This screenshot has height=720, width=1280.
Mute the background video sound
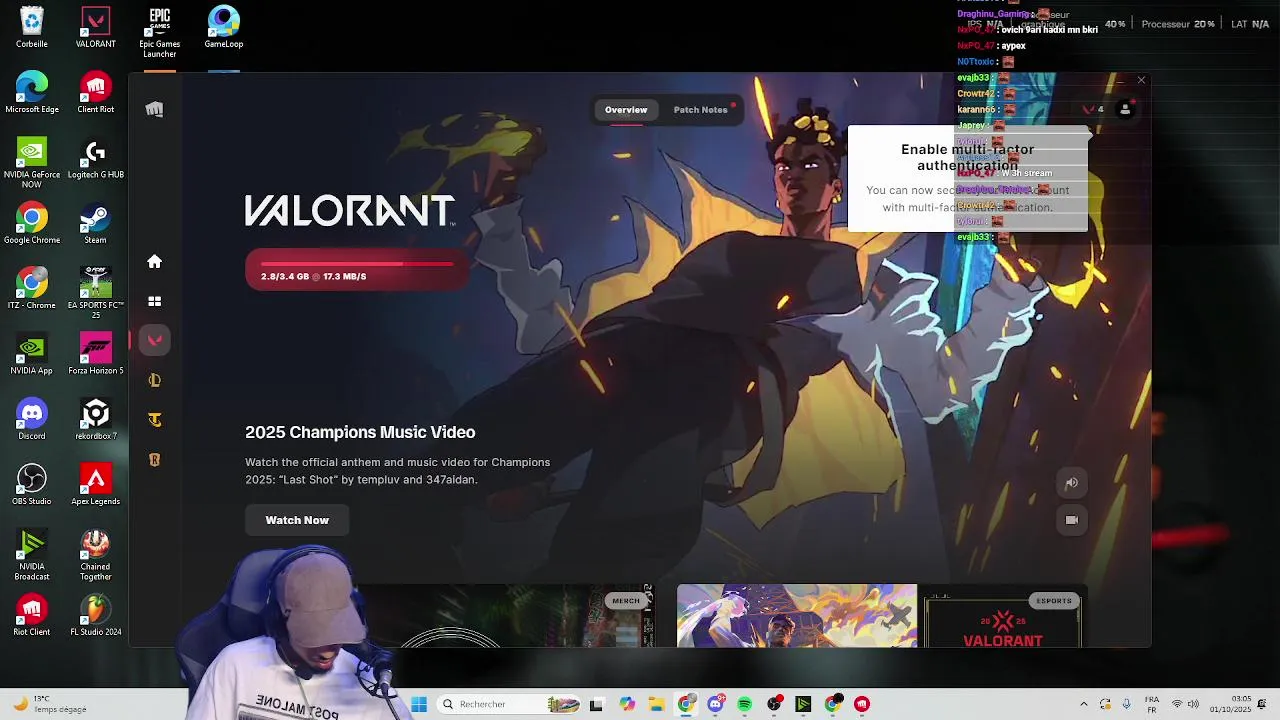[1071, 483]
